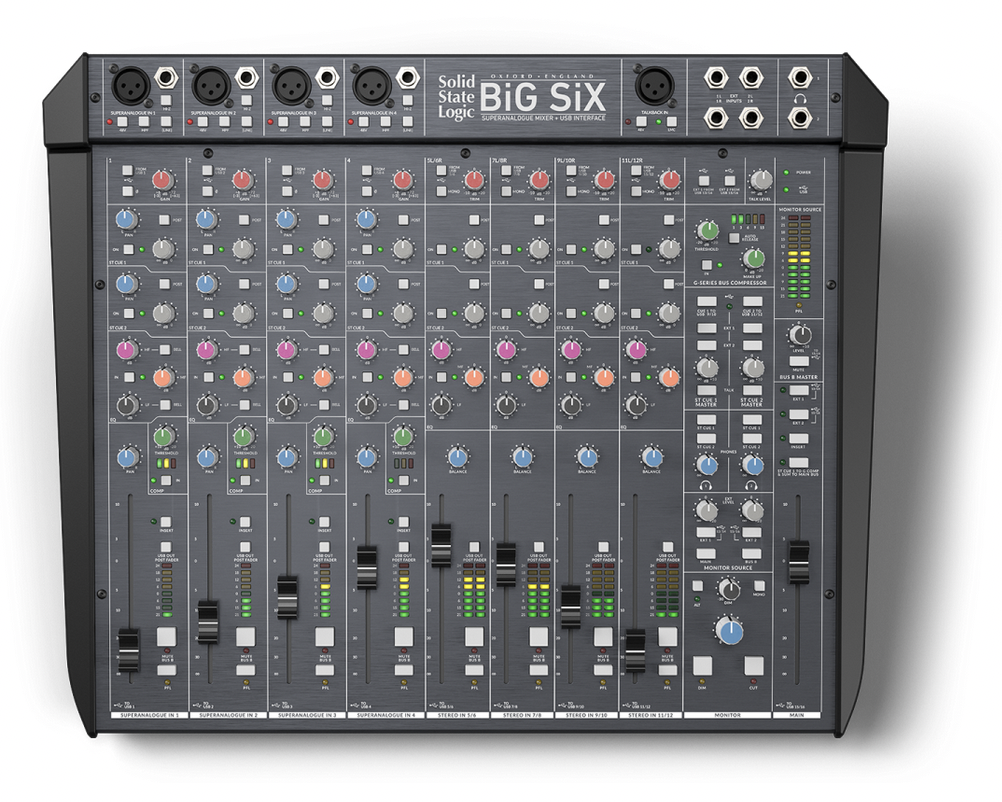Toggle 48V phantom power on SuperAnalogue In 1

point(123,121)
